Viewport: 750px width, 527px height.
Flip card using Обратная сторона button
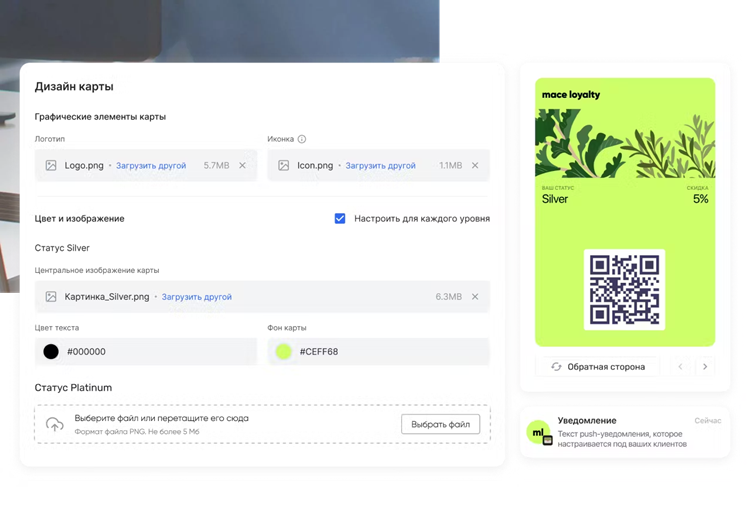(597, 367)
